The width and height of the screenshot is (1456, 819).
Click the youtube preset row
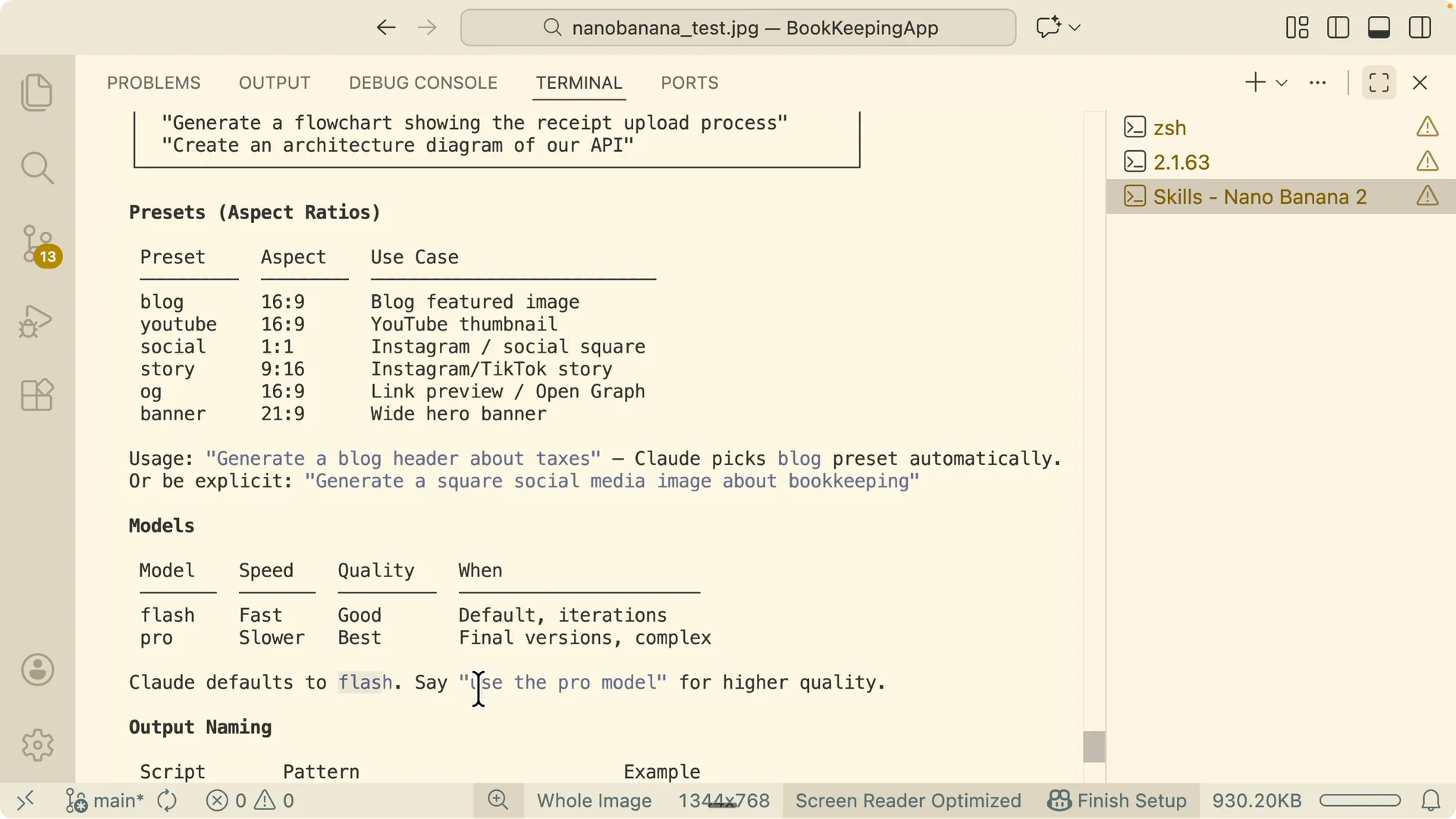point(349,325)
